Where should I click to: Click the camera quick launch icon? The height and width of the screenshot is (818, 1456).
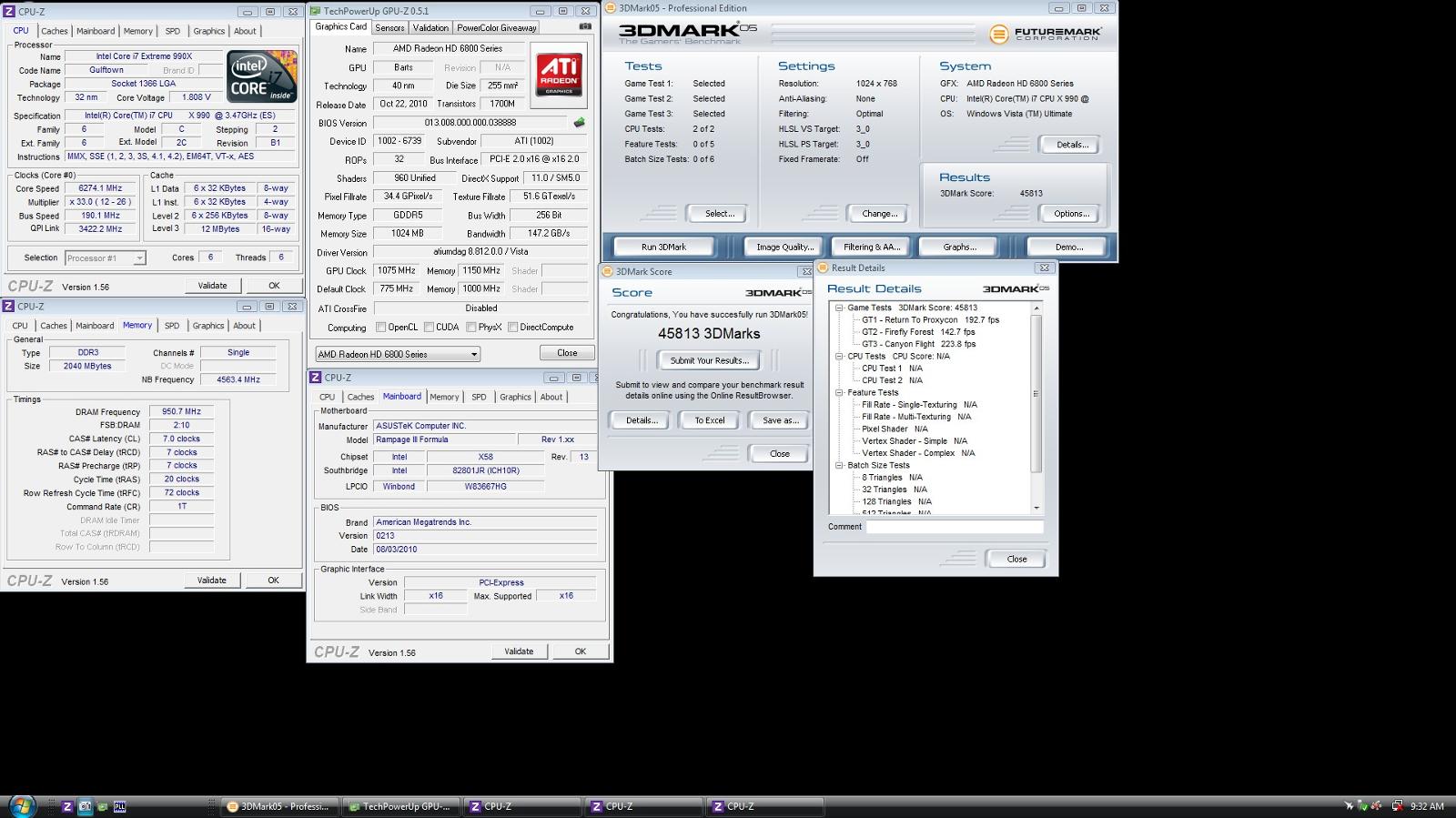pos(85,806)
